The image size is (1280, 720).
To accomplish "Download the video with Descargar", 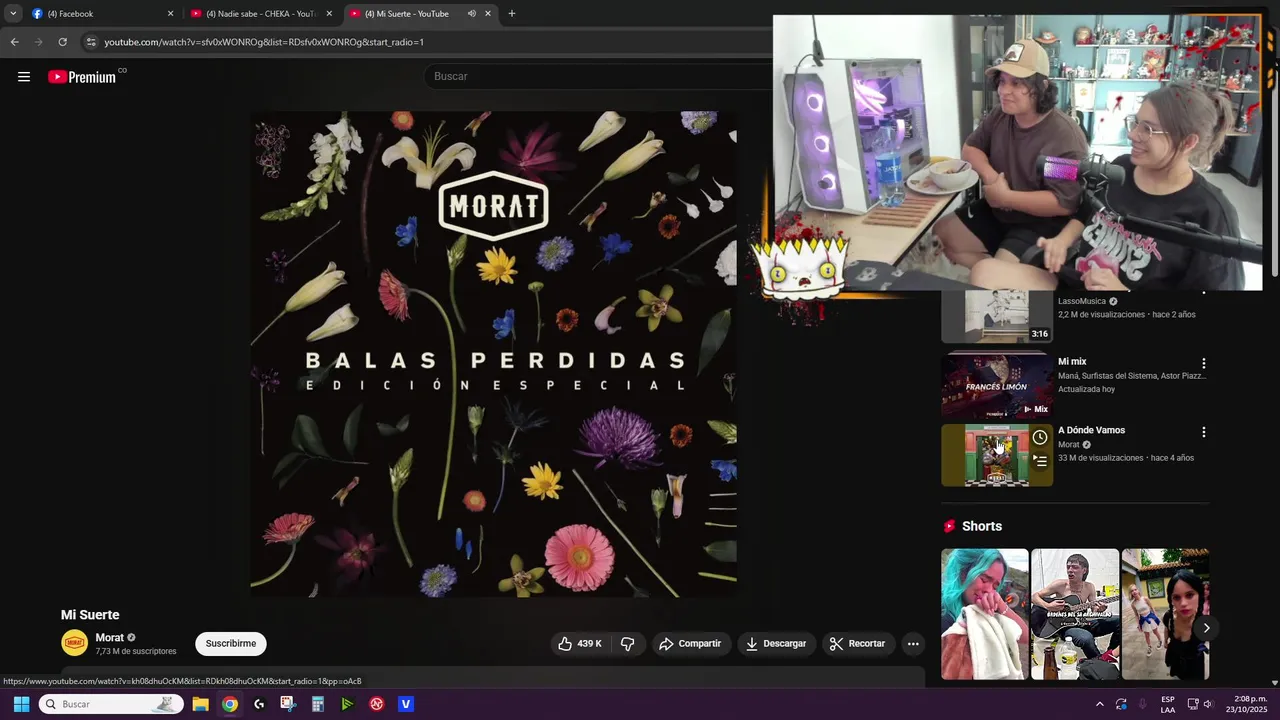I will tap(776, 644).
